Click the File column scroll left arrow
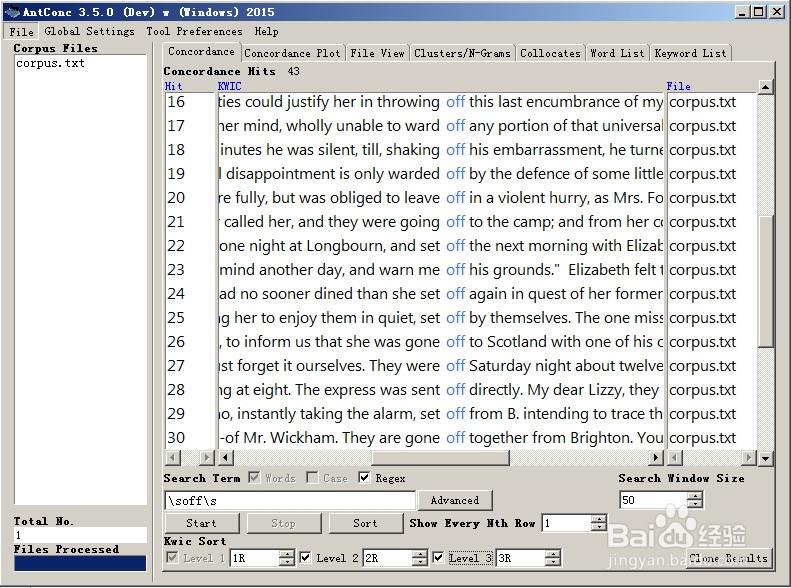The height and width of the screenshot is (588, 791). 675,458
